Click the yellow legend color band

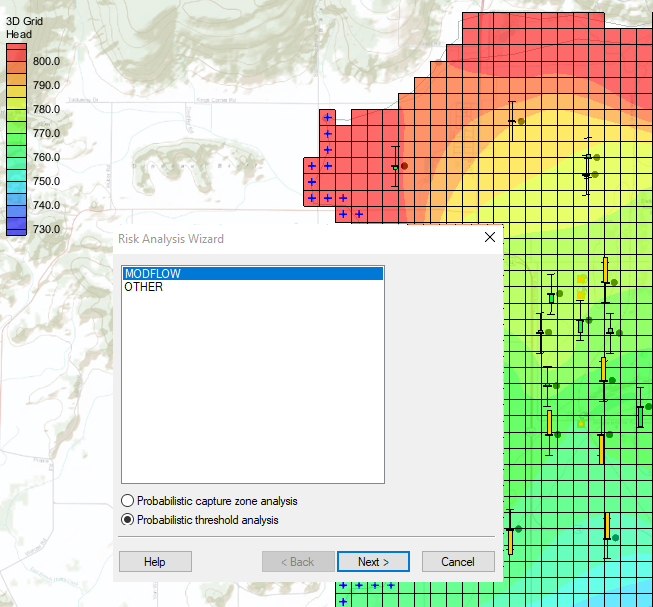pos(16,91)
